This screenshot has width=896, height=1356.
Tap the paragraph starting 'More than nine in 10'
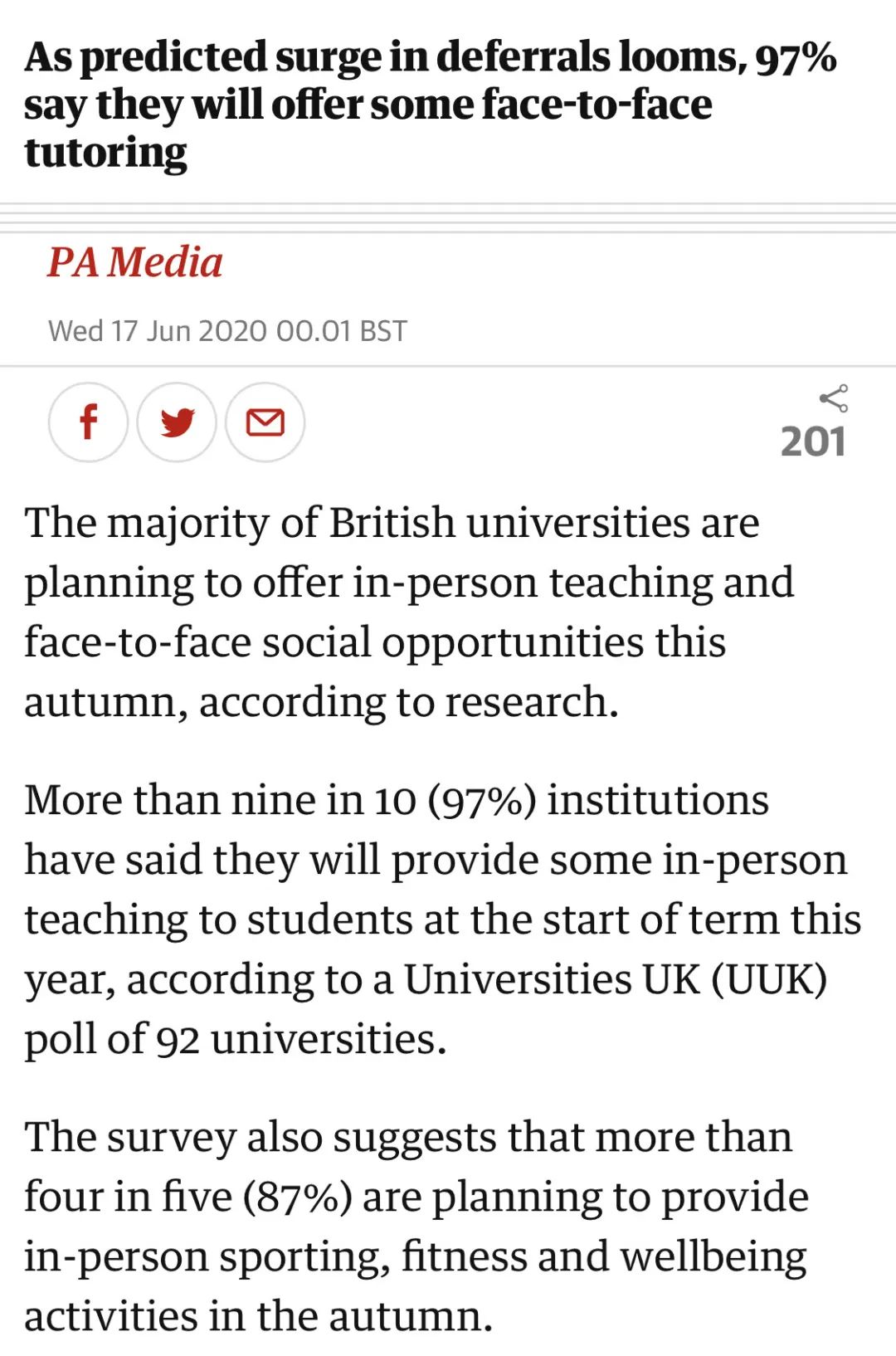pyautogui.click(x=442, y=919)
